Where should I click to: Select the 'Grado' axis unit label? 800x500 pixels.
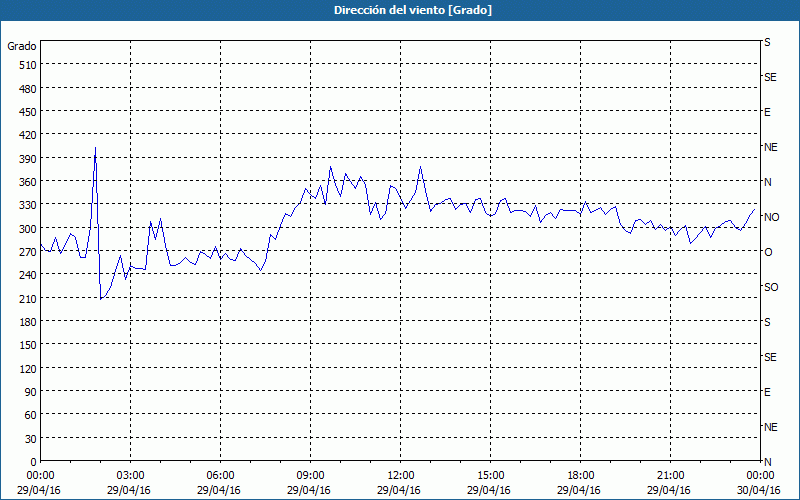[22, 46]
